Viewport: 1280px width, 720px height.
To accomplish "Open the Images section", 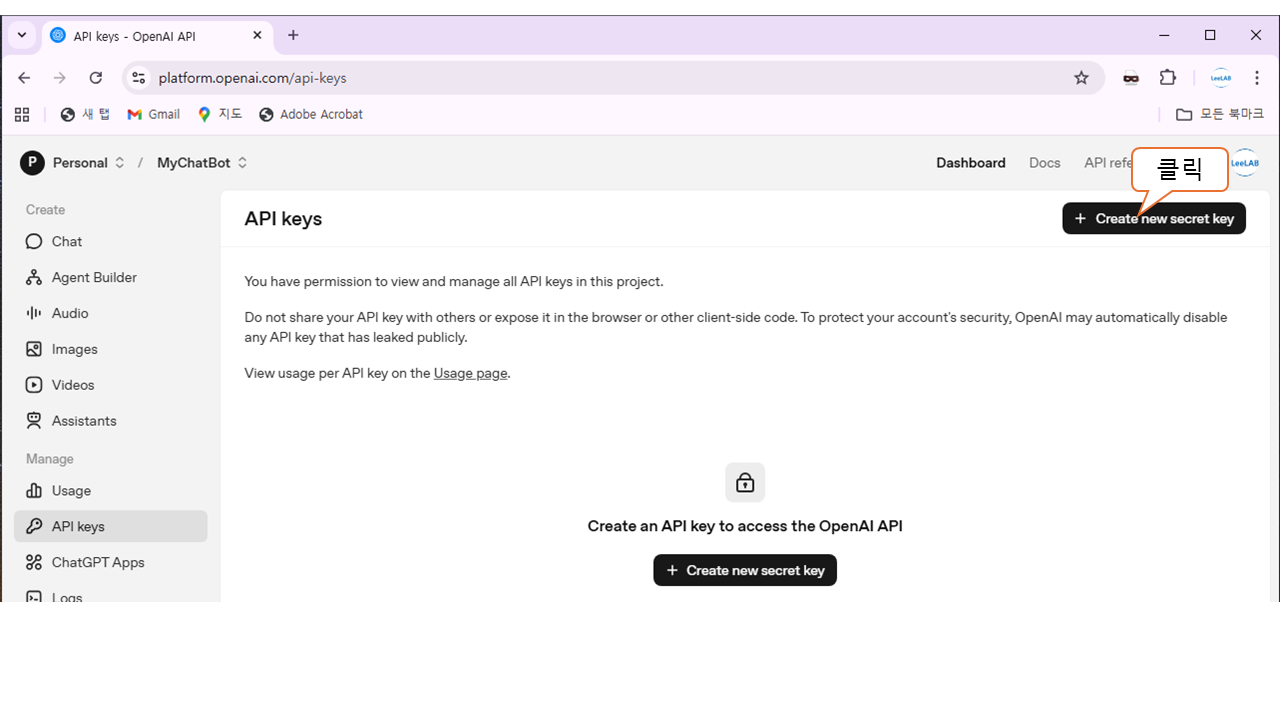I will click(x=74, y=349).
